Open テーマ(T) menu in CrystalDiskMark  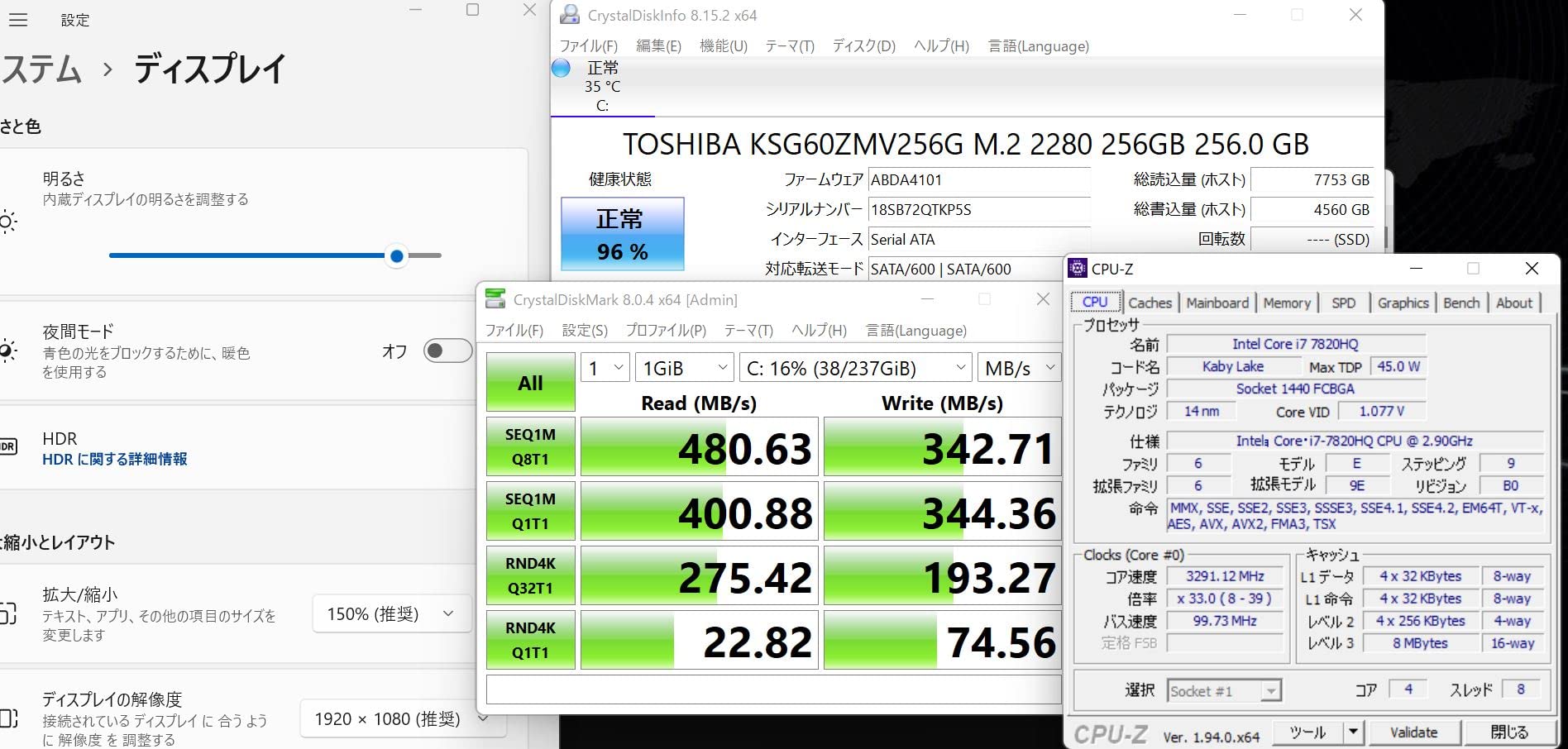[x=748, y=331]
